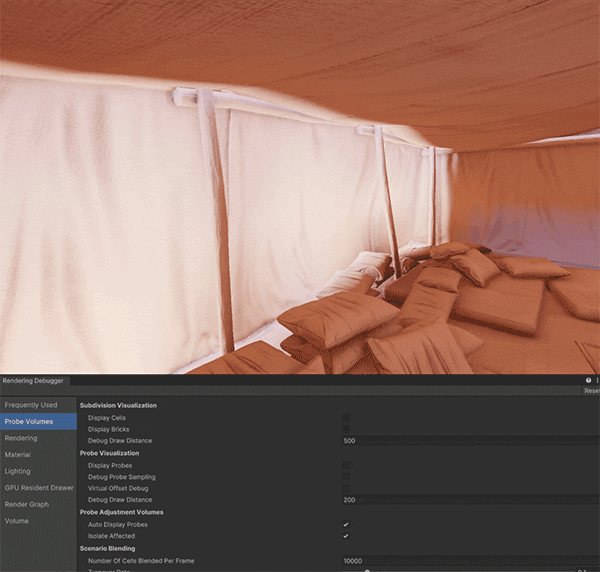Enable the Display Bricks checkbox
The height and width of the screenshot is (572, 600).
[346, 429]
